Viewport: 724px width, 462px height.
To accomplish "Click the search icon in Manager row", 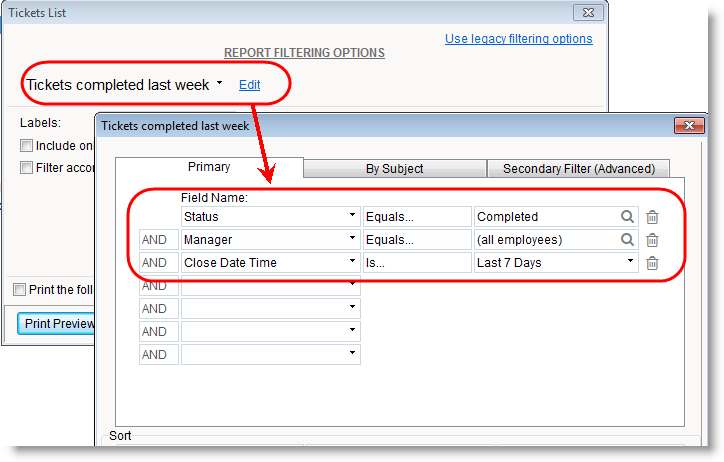I will (627, 240).
